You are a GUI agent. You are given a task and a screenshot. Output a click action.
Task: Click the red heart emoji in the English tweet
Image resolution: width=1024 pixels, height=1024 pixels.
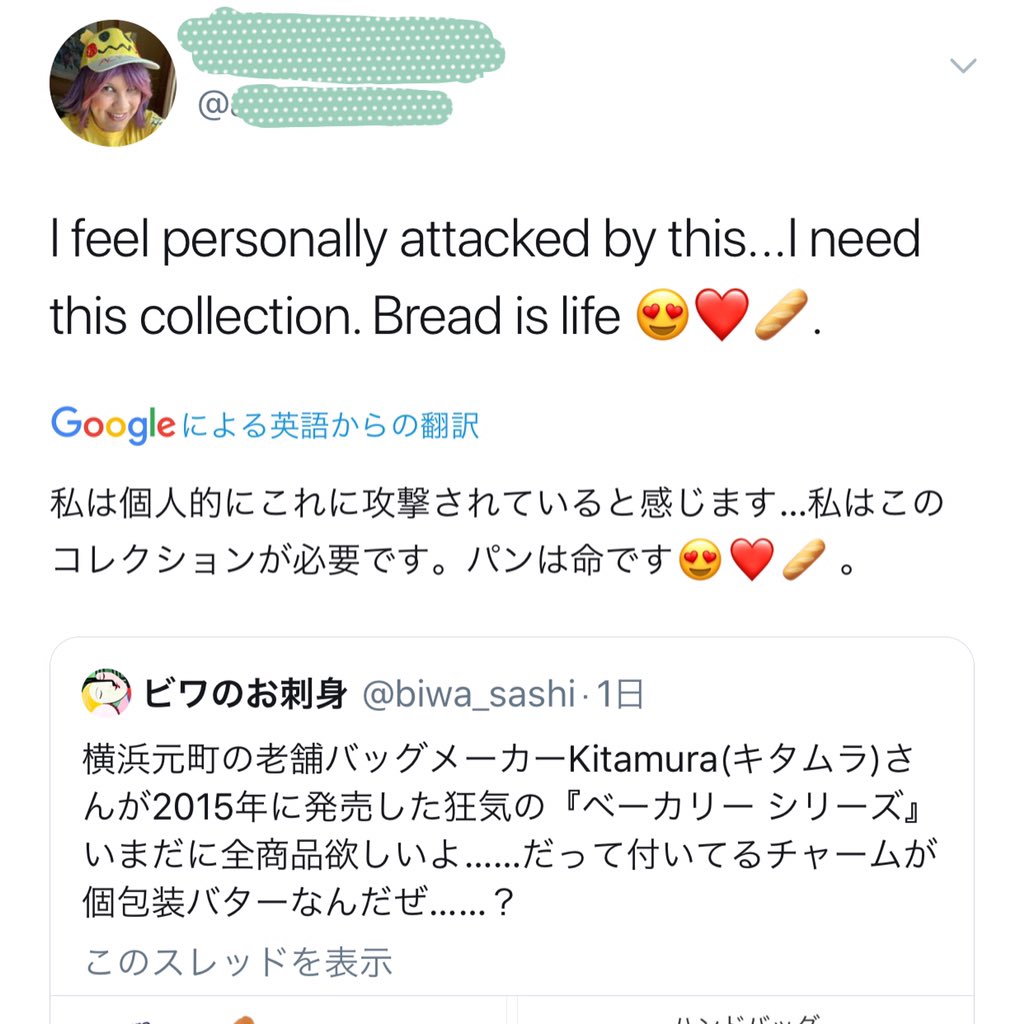[x=721, y=317]
